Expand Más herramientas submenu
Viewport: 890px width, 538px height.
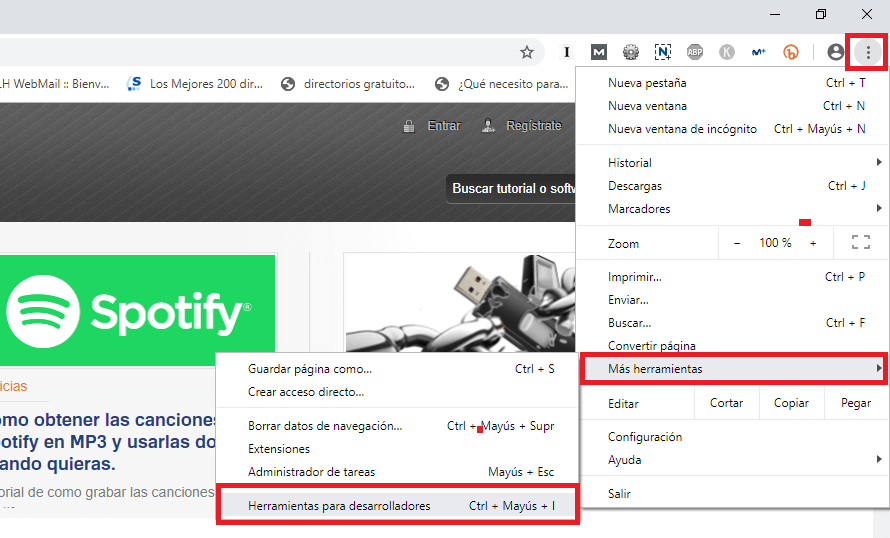733,369
